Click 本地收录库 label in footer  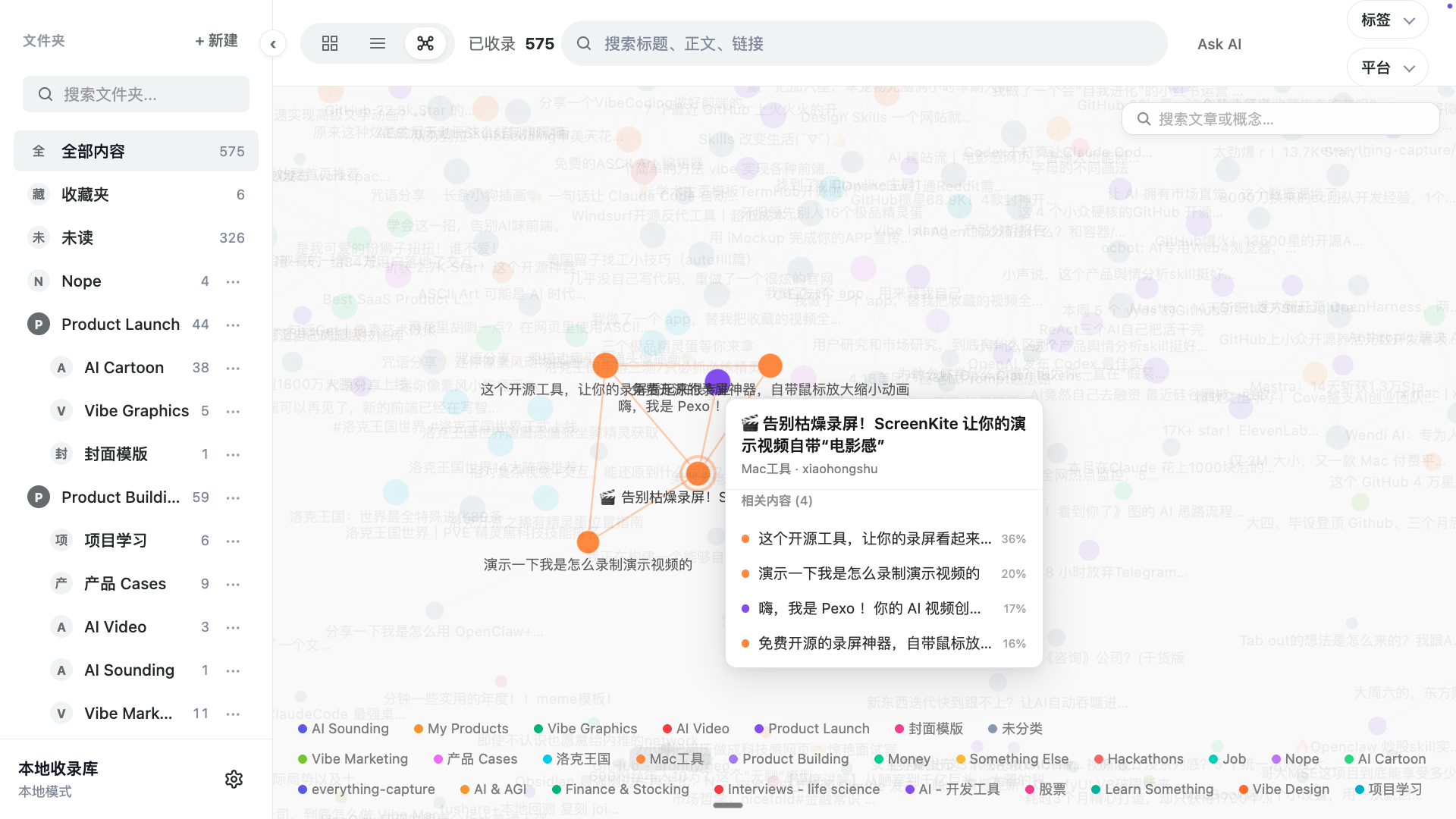pyautogui.click(x=58, y=769)
